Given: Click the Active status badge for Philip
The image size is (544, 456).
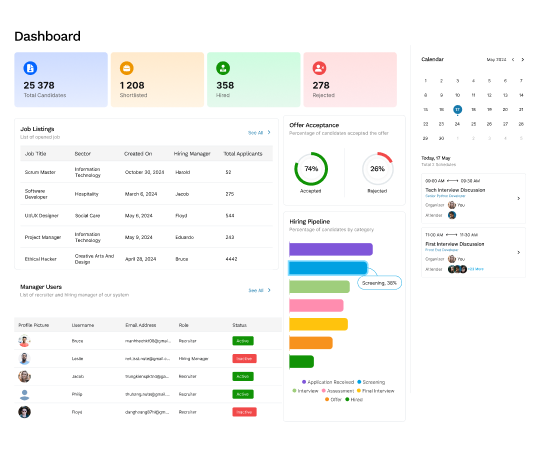Looking at the screenshot, I should pos(243,394).
